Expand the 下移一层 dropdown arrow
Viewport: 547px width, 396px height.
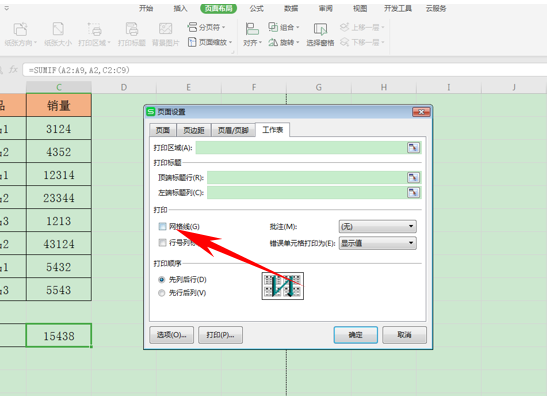[x=383, y=43]
